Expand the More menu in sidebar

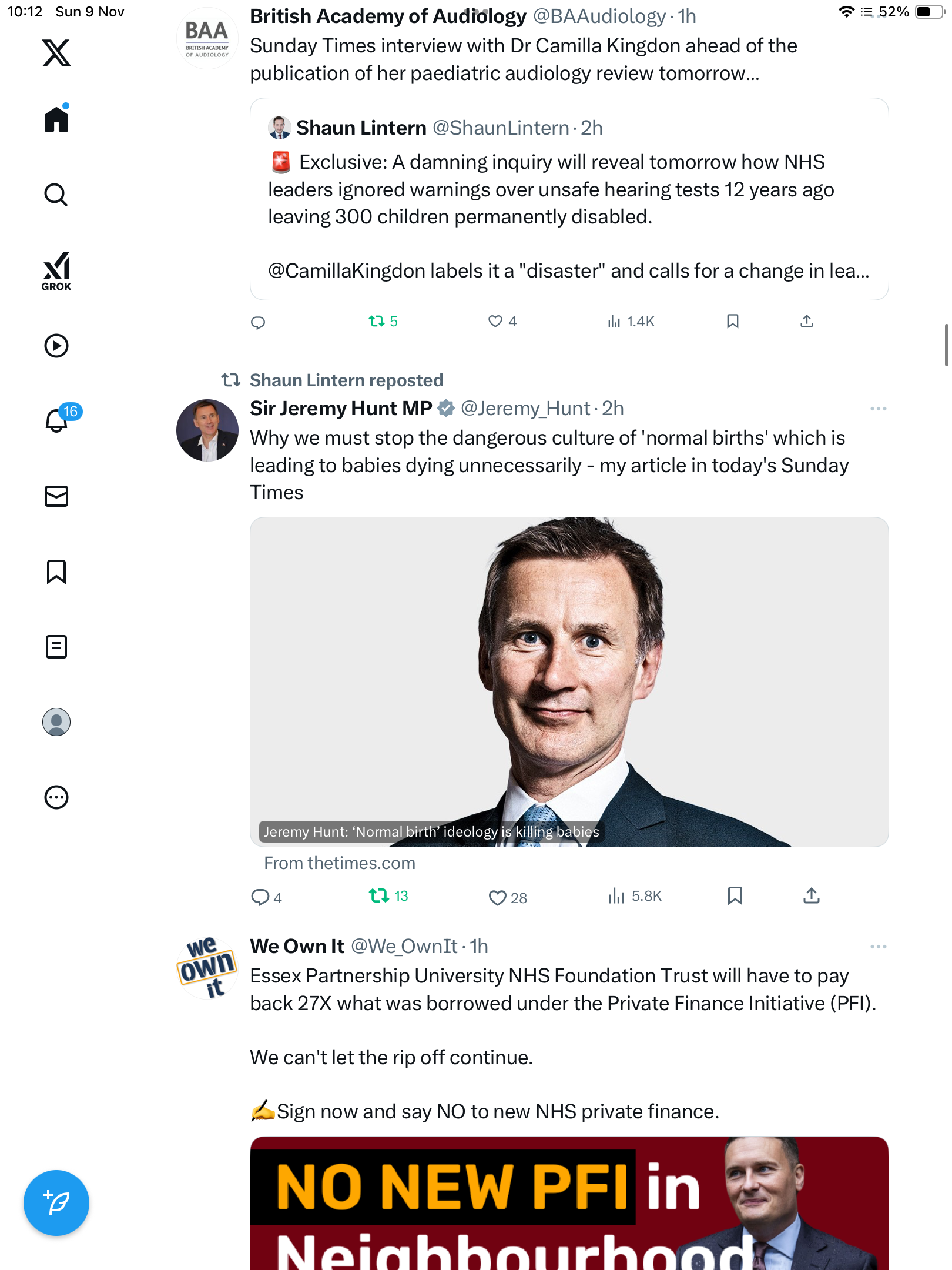click(56, 797)
